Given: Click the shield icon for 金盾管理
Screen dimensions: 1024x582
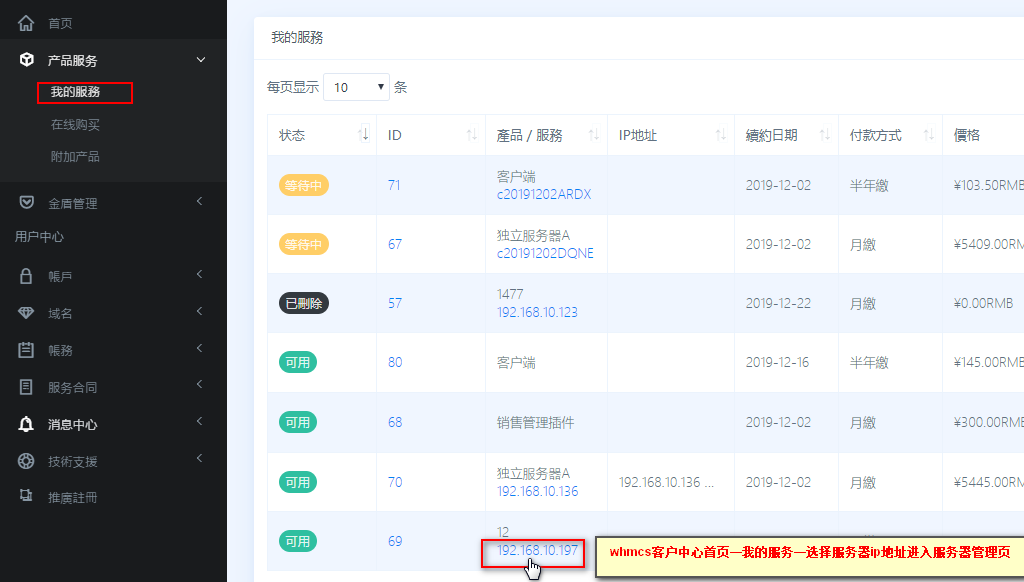Looking at the screenshot, I should point(26,202).
